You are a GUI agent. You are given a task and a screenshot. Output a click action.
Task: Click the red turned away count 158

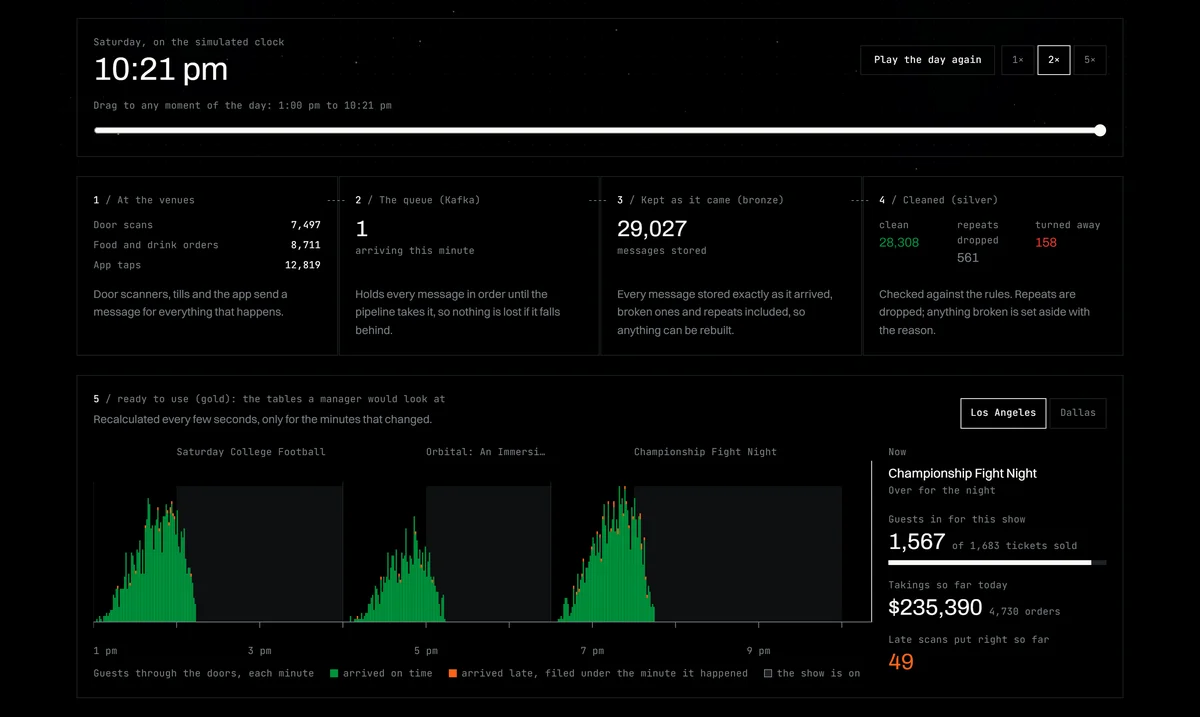tap(1046, 242)
